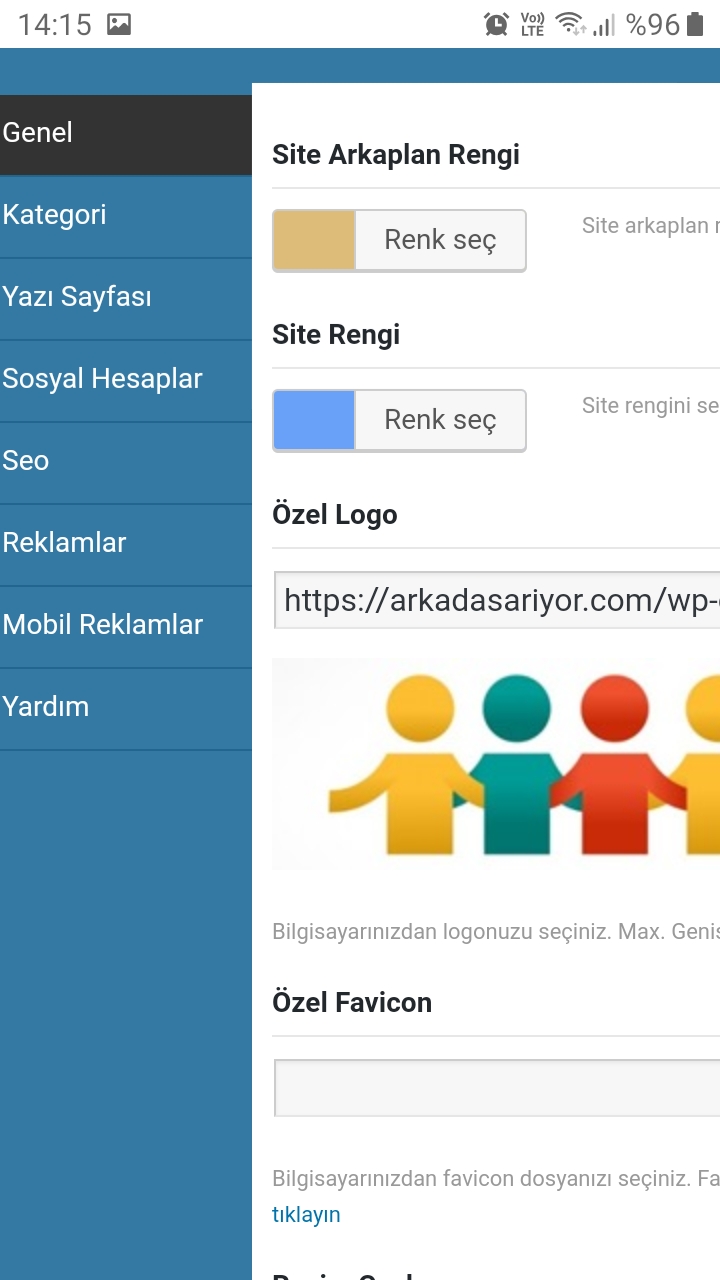Open the Genel settings tab
The width and height of the screenshot is (720, 1280).
(x=126, y=135)
